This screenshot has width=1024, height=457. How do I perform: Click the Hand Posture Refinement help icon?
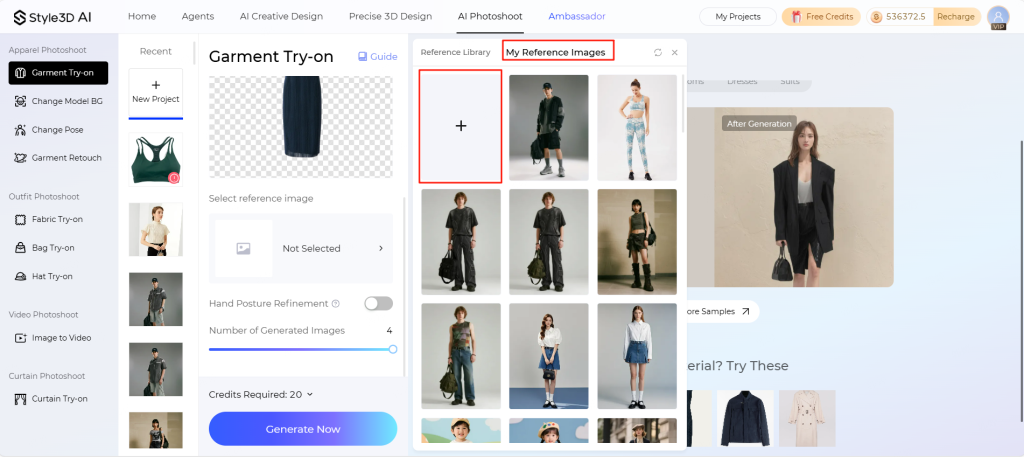336,304
